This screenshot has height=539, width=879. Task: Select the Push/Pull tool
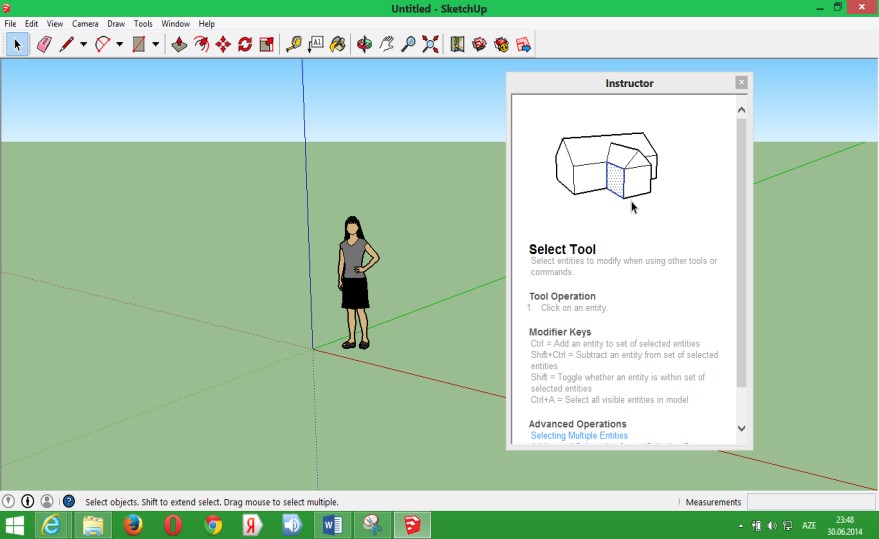coord(179,44)
